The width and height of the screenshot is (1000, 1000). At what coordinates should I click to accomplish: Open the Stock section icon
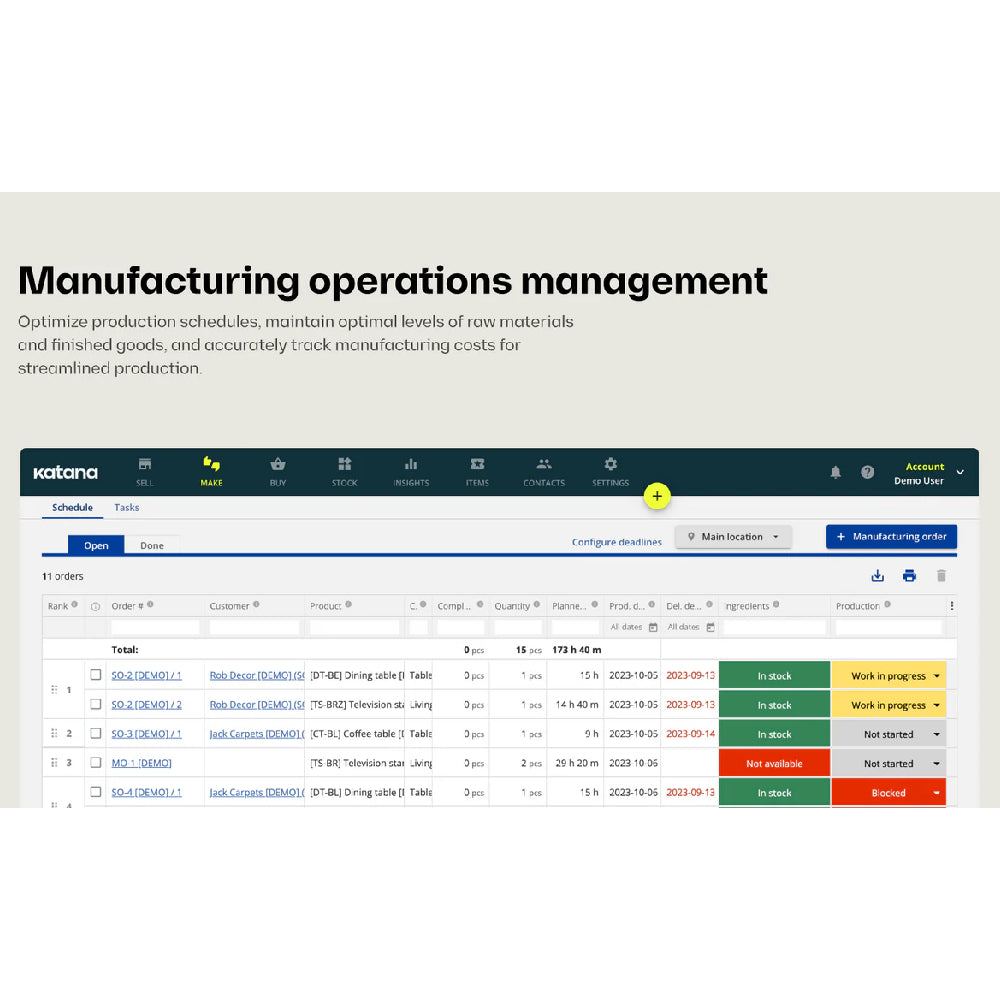(344, 464)
